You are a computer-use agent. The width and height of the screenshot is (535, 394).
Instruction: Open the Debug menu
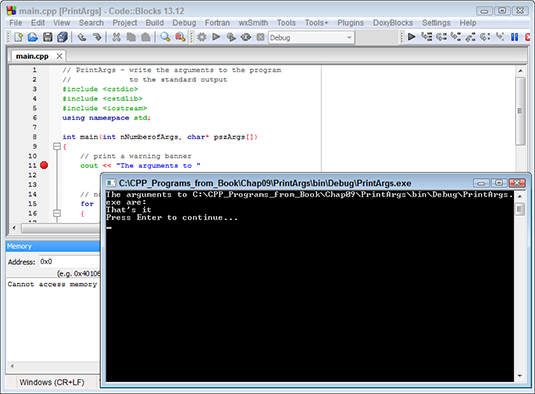pyautogui.click(x=184, y=23)
